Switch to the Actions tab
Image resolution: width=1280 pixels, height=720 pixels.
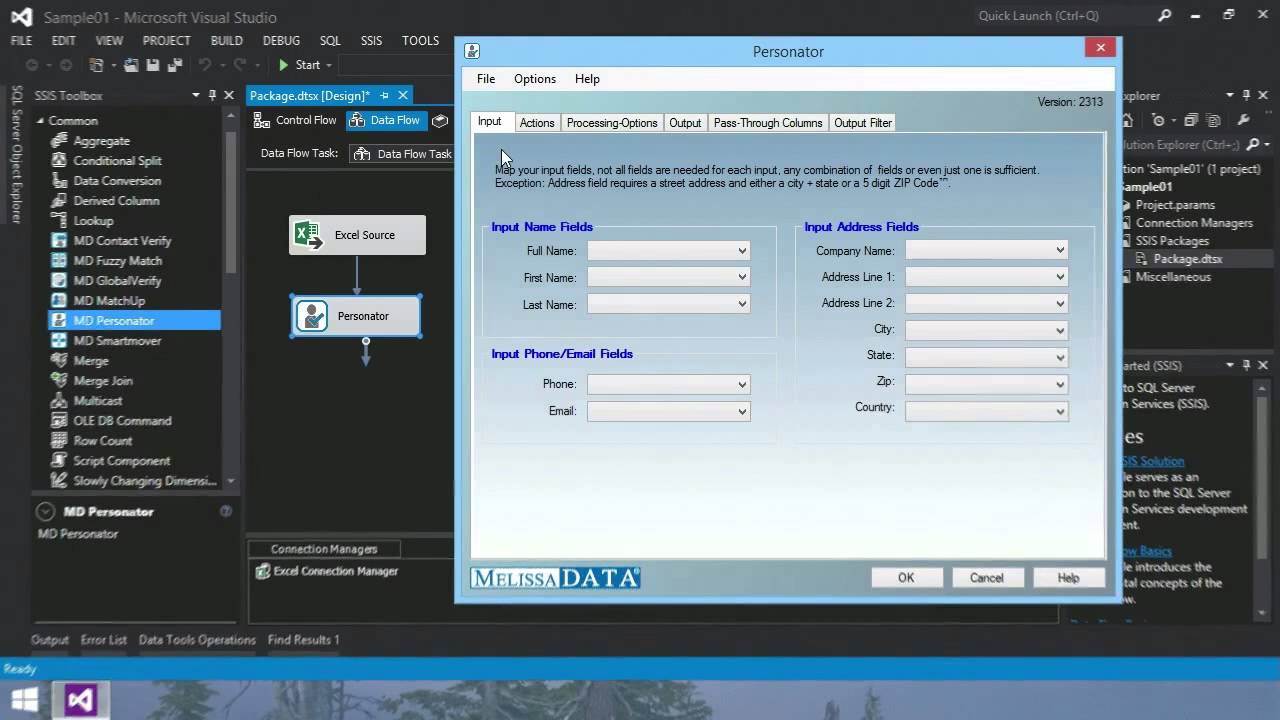pyautogui.click(x=537, y=123)
